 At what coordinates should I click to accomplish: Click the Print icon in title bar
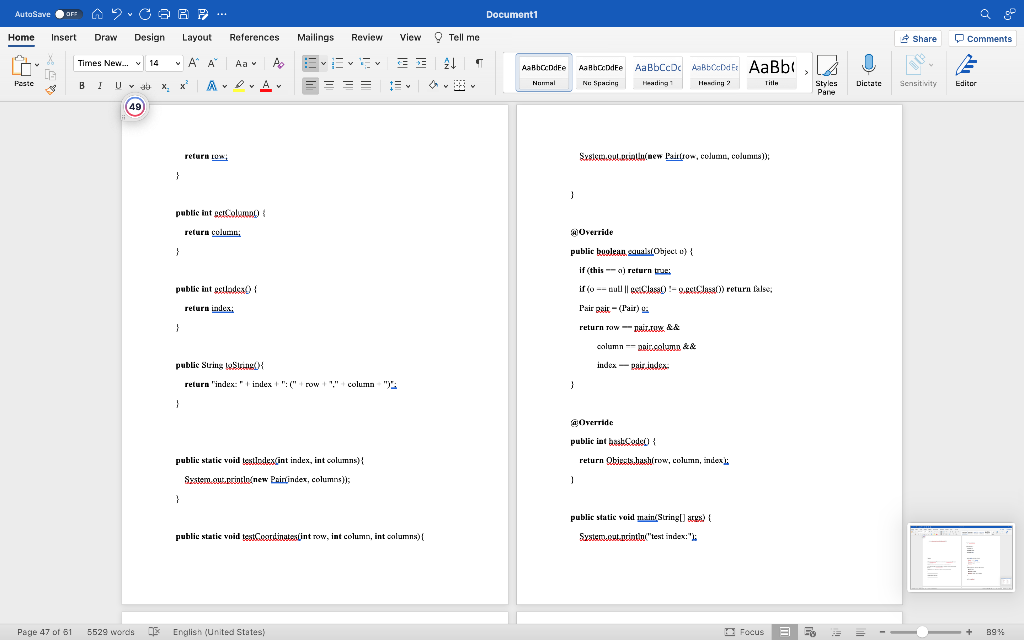[x=164, y=14]
